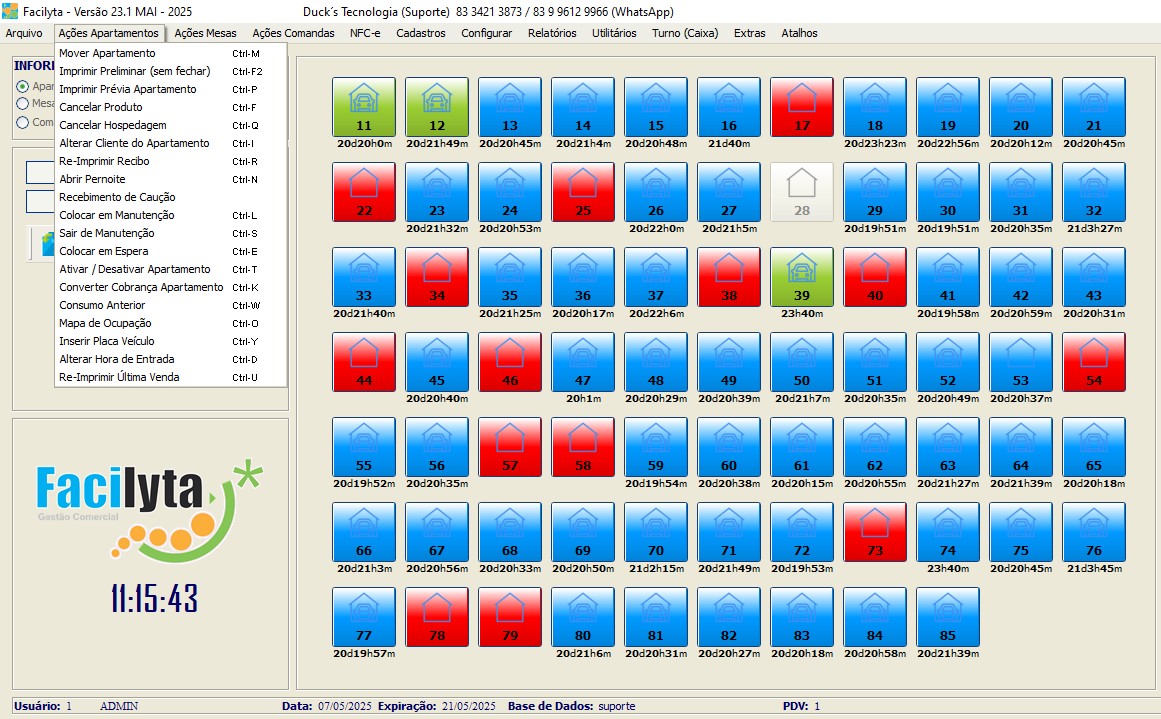This screenshot has height=719, width=1161.
Task: Open green apartment 39 tile
Action: 802,277
